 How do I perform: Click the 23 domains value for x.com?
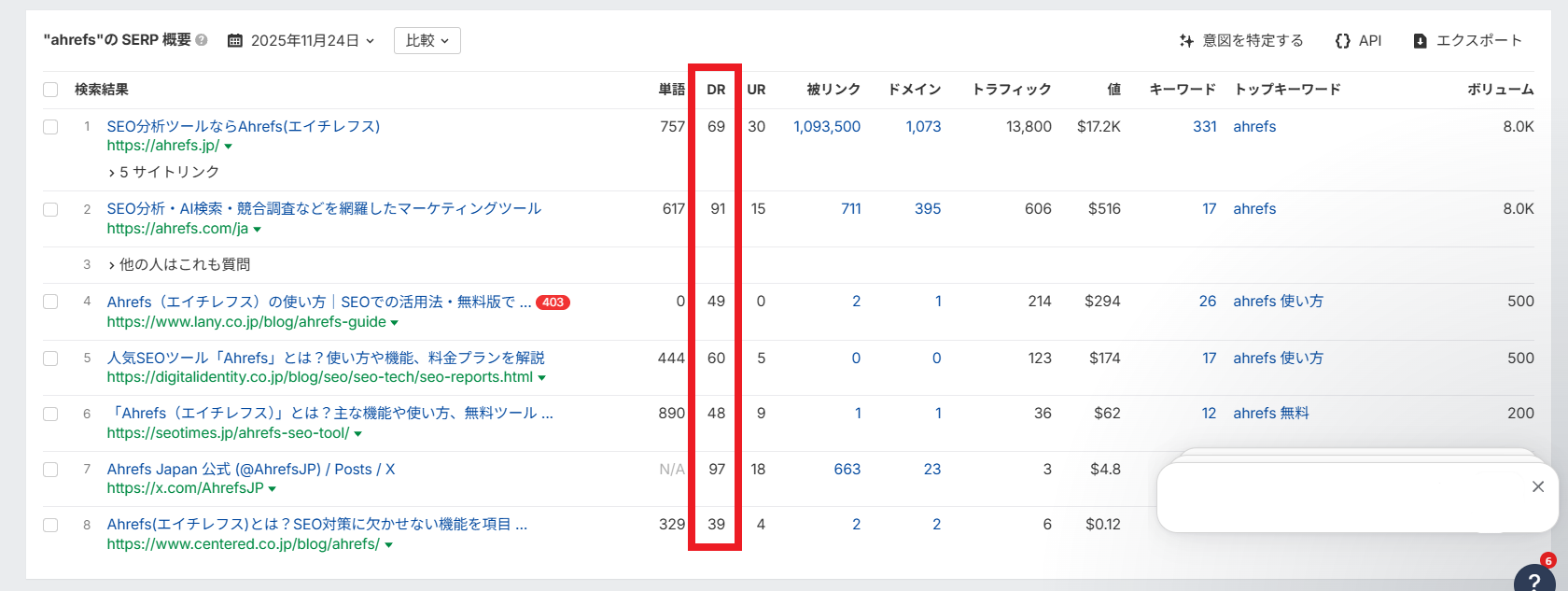pos(932,469)
